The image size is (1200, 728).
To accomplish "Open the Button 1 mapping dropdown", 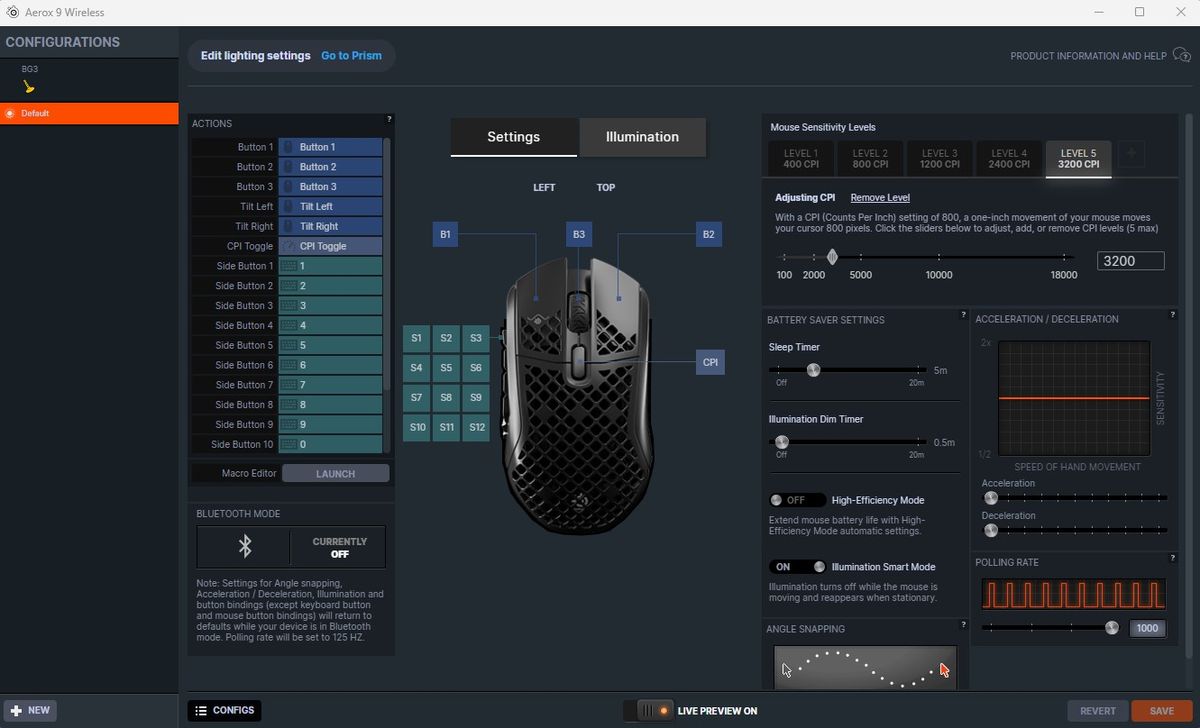I will 330,146.
